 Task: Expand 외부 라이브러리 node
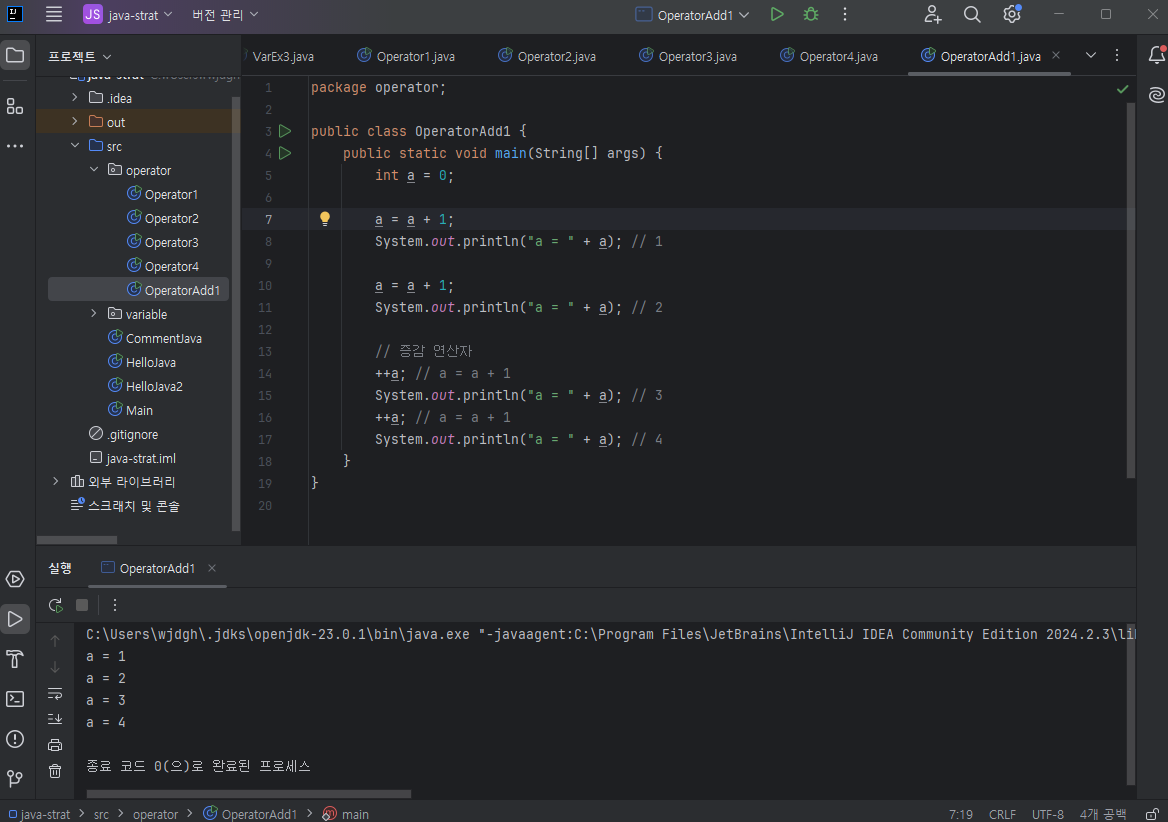tap(56, 482)
